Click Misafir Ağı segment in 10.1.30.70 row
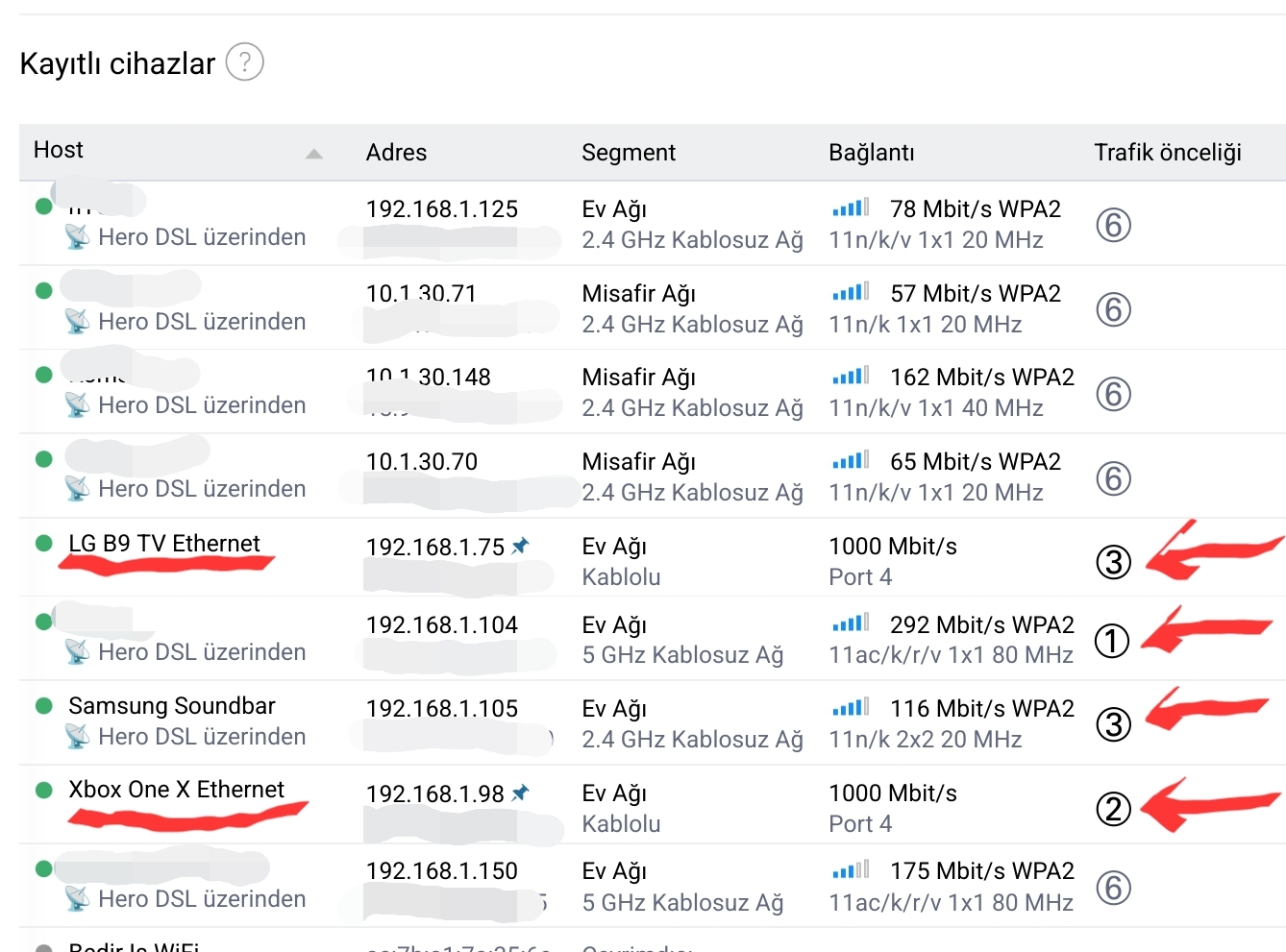Screen dimensions: 1286x952 pyautogui.click(x=639, y=462)
